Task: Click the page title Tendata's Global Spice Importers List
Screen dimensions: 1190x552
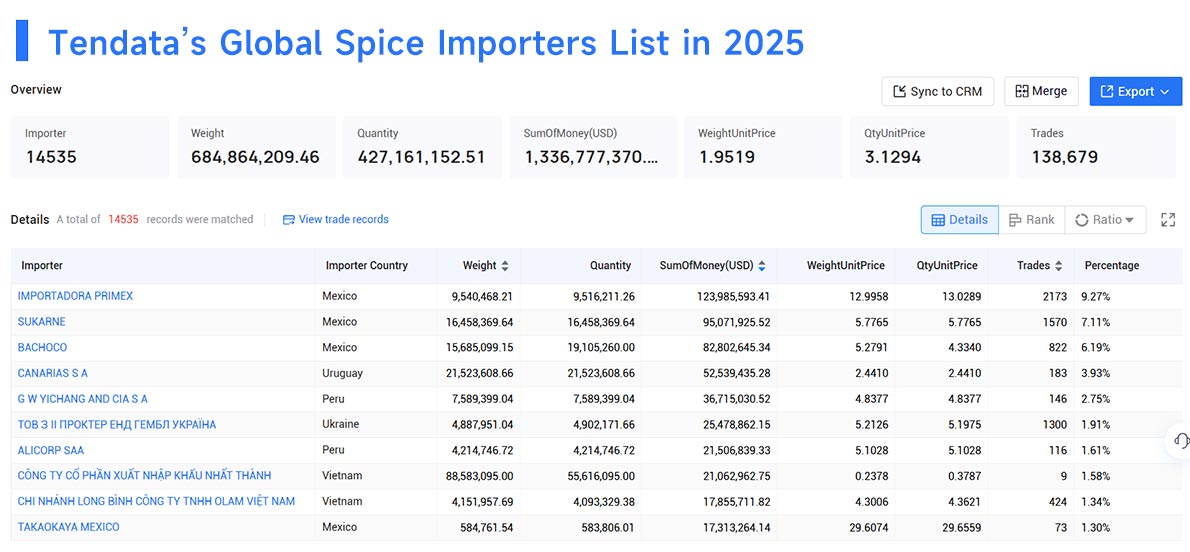Action: (x=427, y=43)
